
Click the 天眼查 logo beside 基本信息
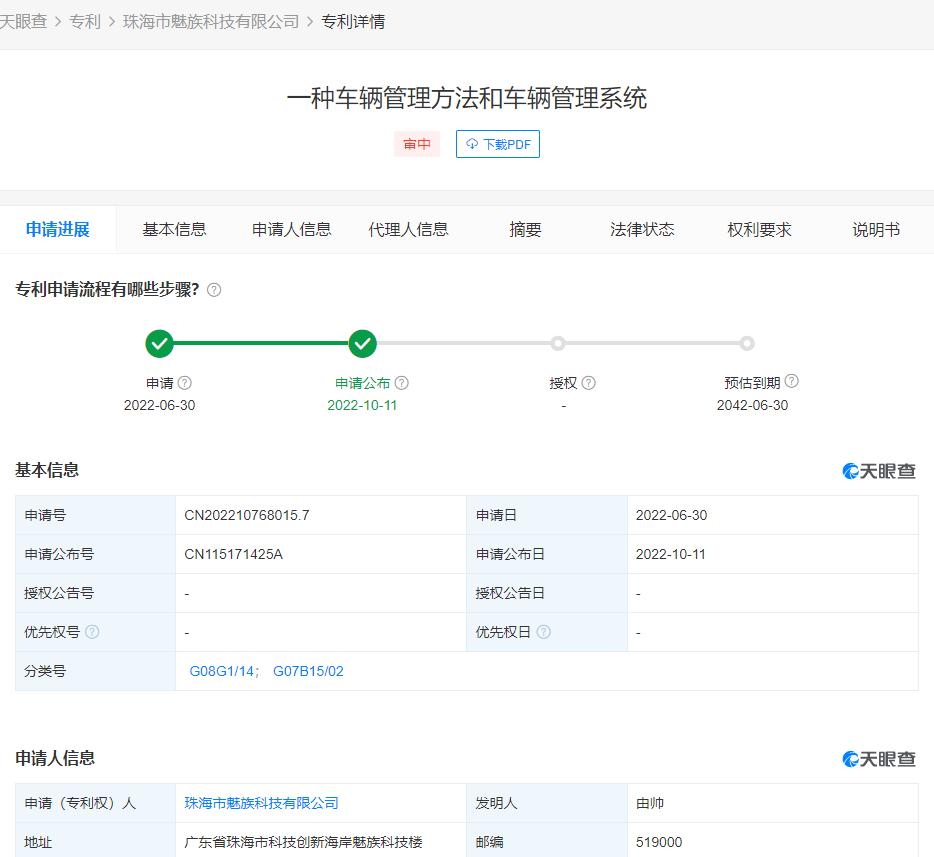tap(880, 471)
